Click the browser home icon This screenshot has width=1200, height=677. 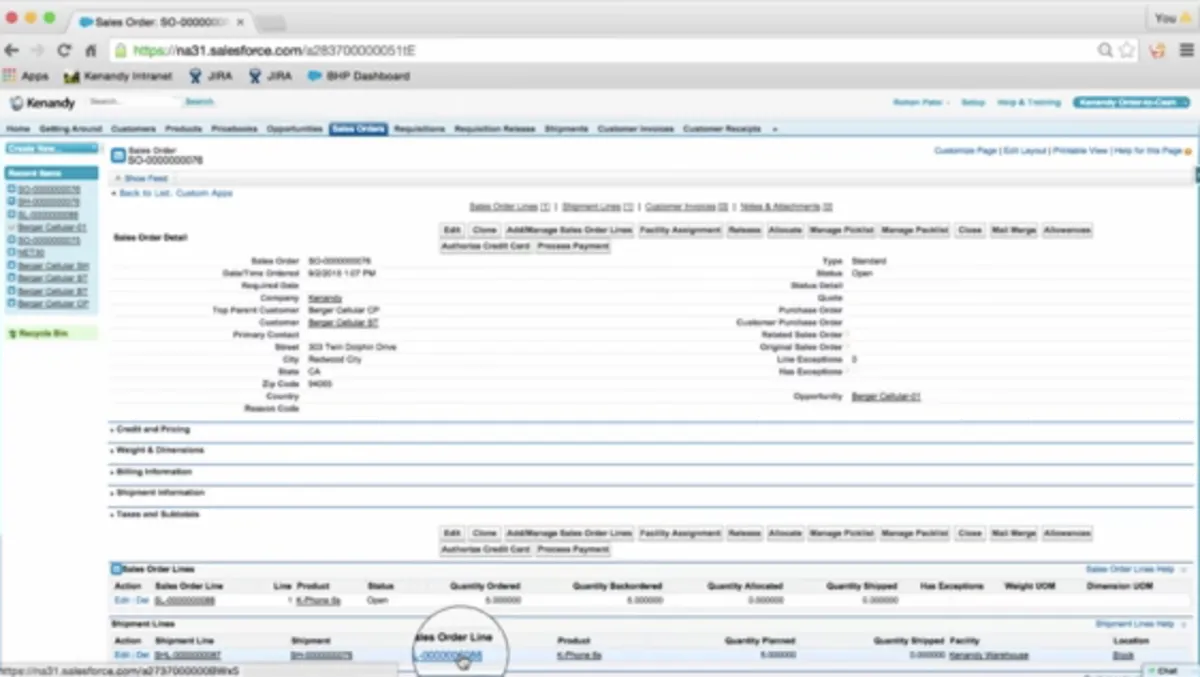(x=91, y=50)
